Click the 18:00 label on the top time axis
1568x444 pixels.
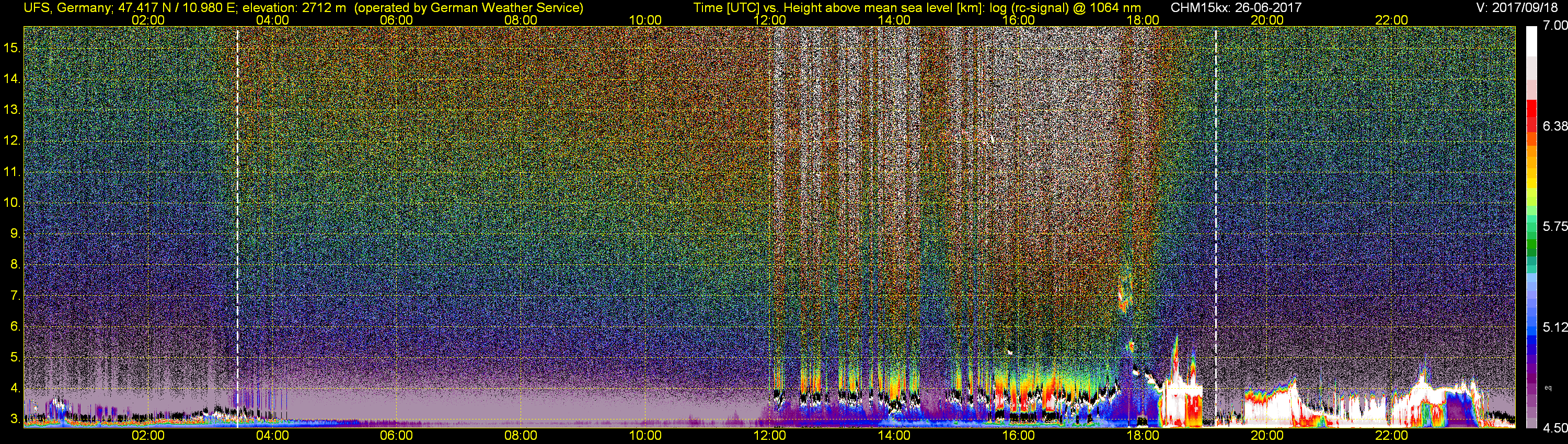pyautogui.click(x=1143, y=20)
